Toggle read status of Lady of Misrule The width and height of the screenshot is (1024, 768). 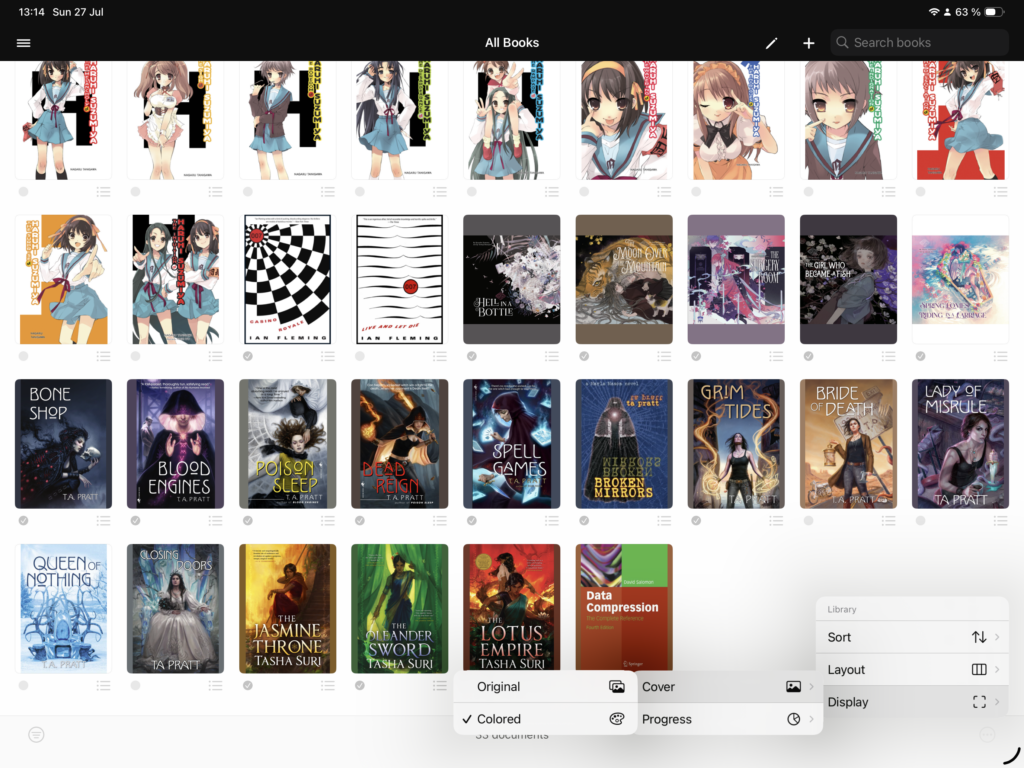point(920,520)
